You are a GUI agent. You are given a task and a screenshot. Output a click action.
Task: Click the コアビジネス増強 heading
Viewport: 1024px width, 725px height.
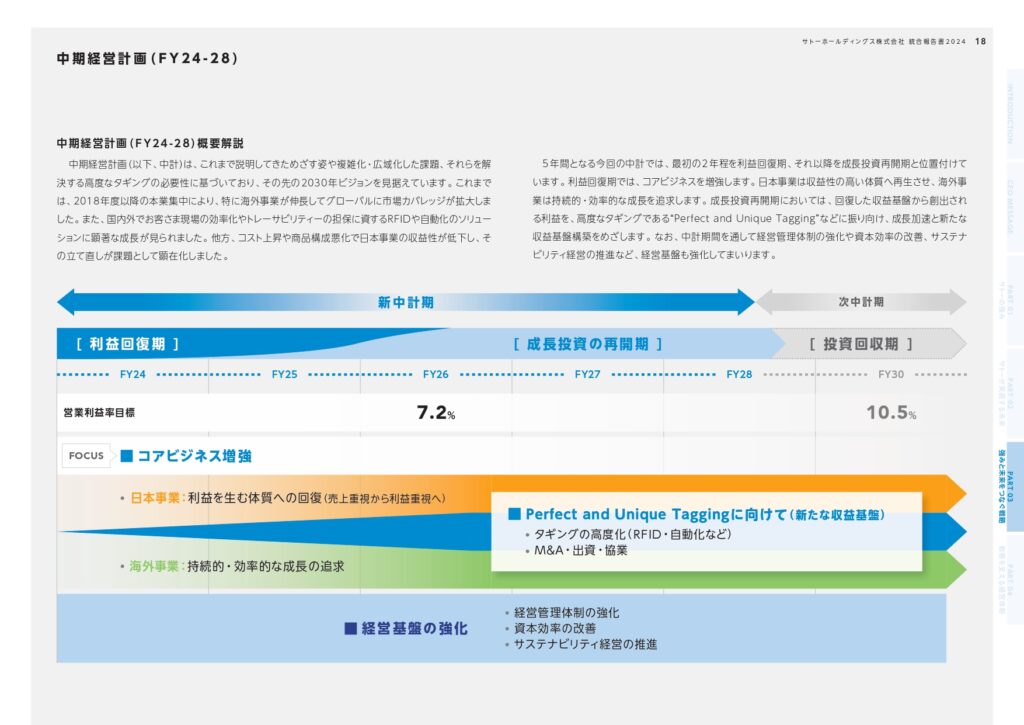point(187,456)
